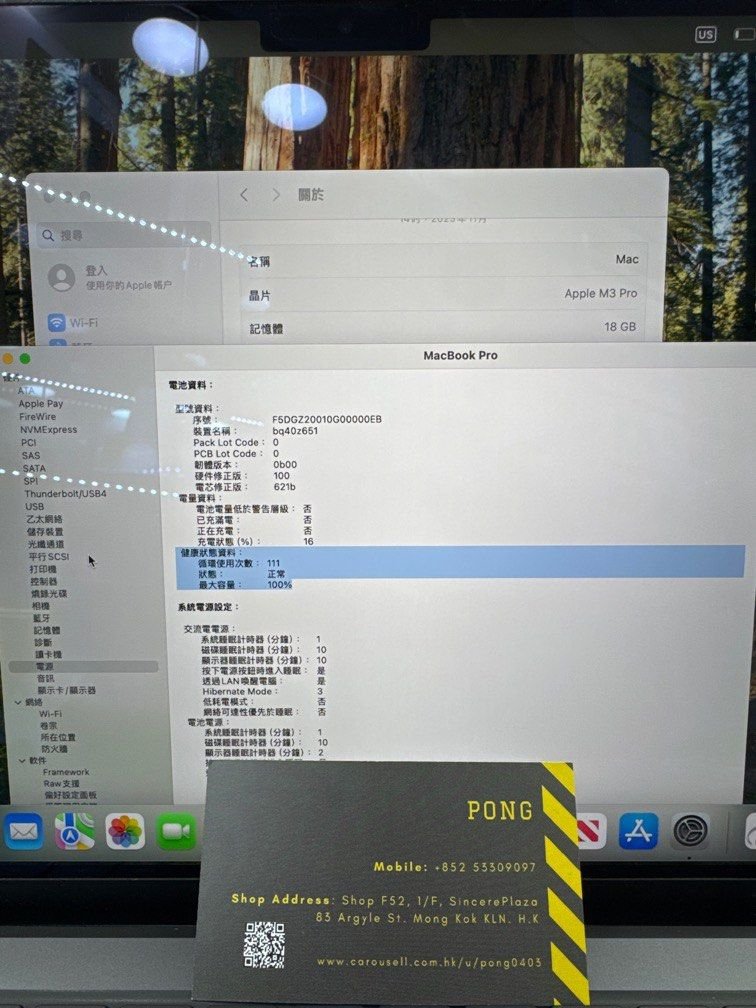Go forward with the right chevron in 關於
This screenshot has width=756, height=1008.
[276, 195]
